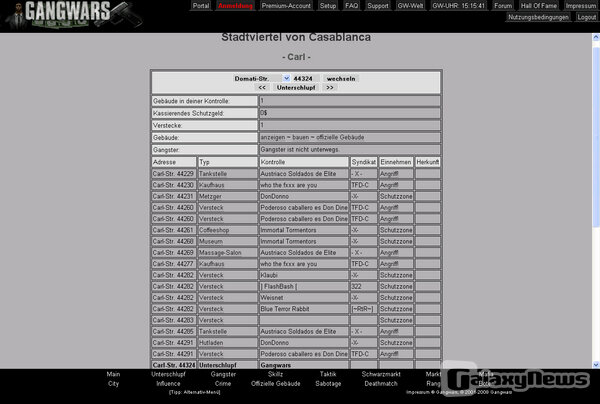Click 'Blue Terror Rabbit' controller name

(x=285, y=309)
